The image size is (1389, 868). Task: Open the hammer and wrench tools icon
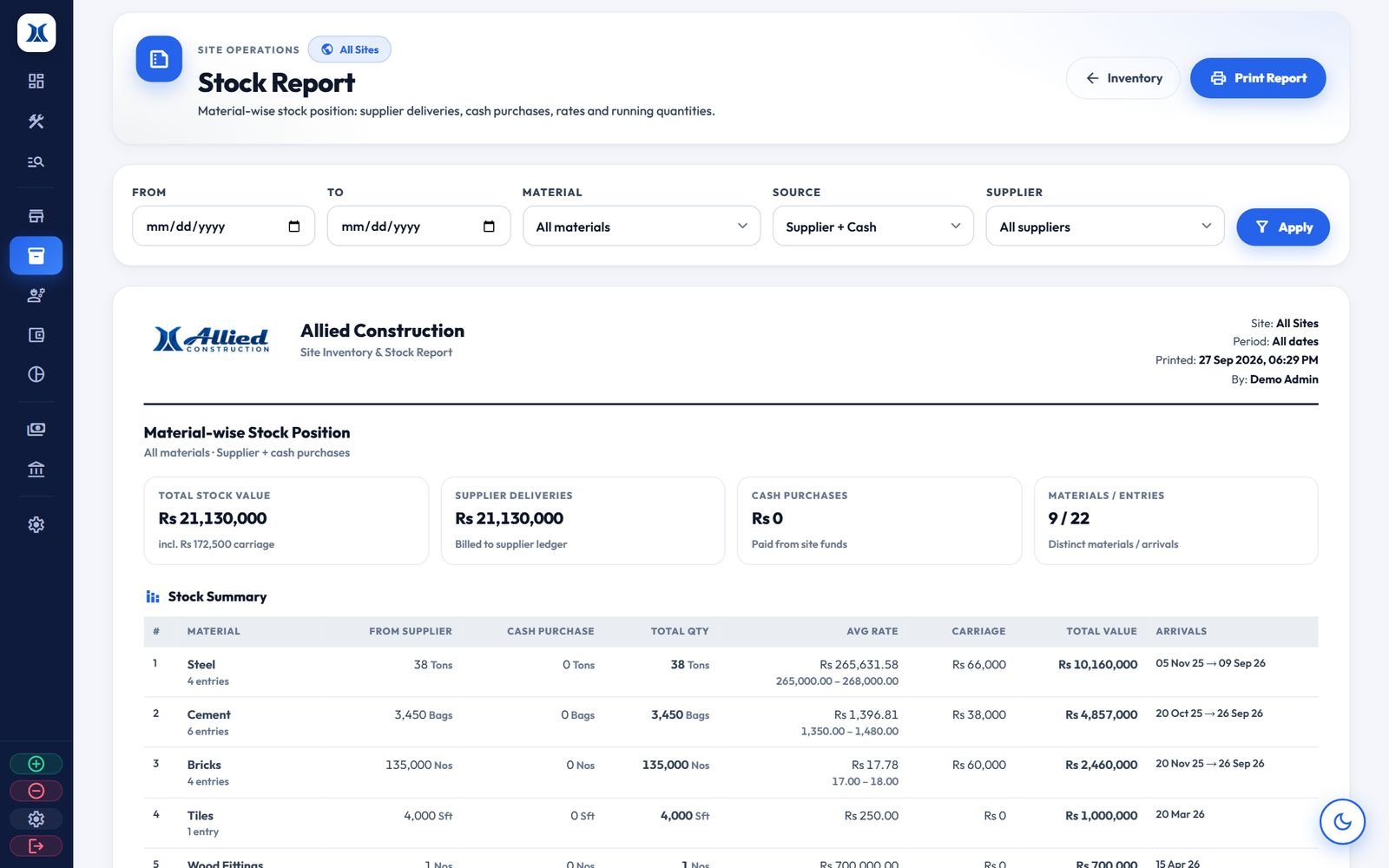coord(36,122)
